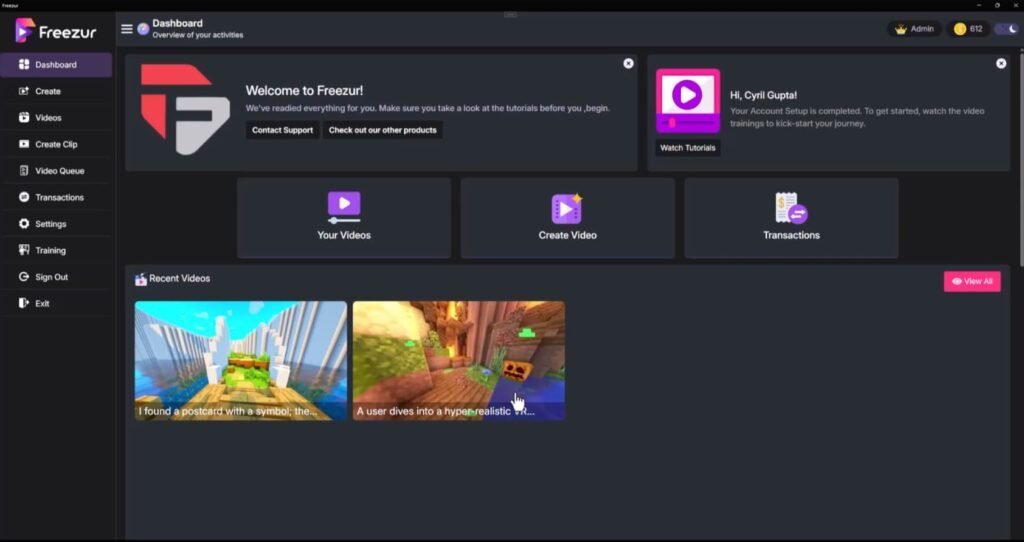Go to Videos in the sidebar
Viewport: 1024px width, 542px height.
(48, 118)
